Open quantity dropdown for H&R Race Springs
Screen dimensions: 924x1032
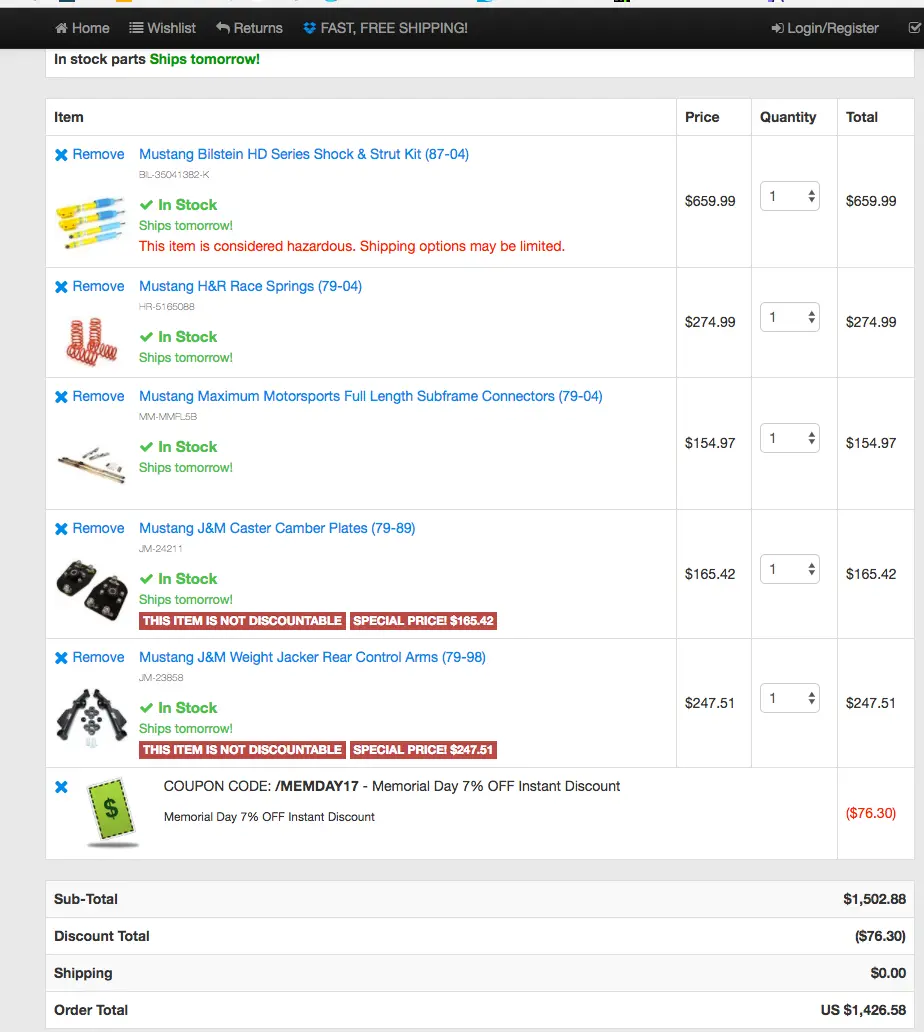[789, 317]
